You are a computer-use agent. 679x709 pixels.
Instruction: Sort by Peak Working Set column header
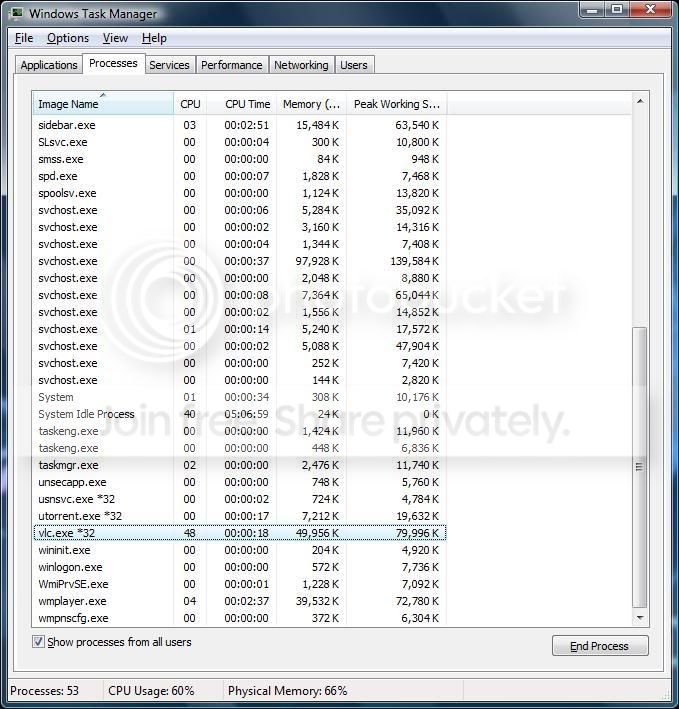pyautogui.click(x=396, y=104)
